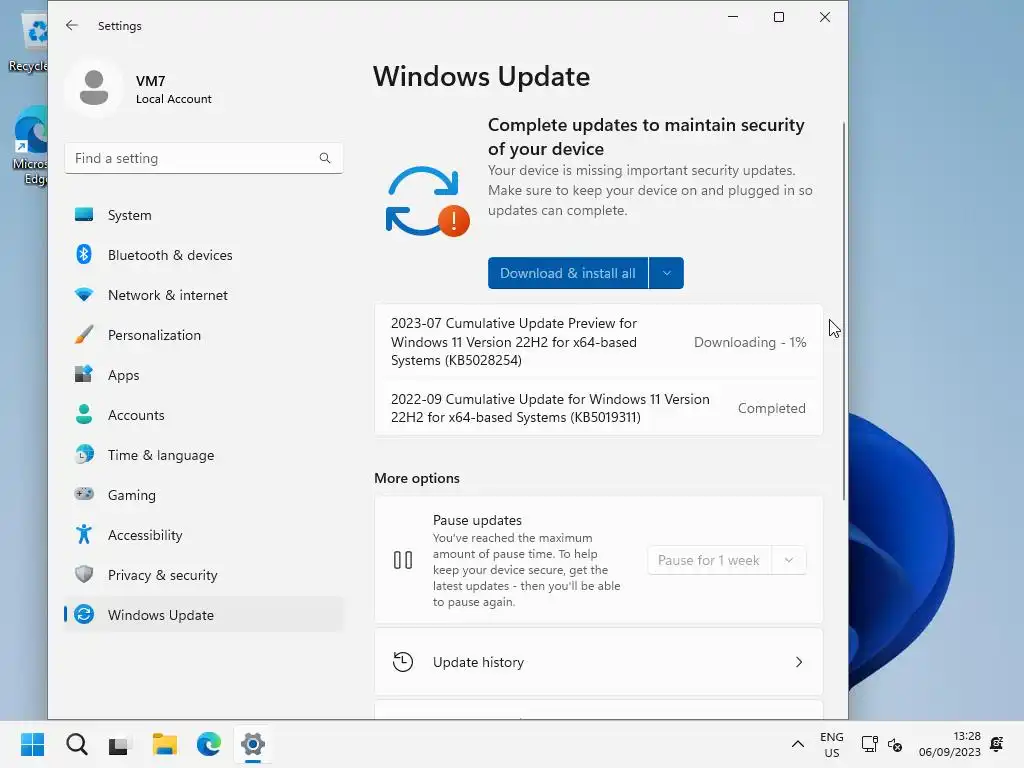Expand Download & install all dropdown arrow
This screenshot has width=1024, height=768.
tap(667, 273)
